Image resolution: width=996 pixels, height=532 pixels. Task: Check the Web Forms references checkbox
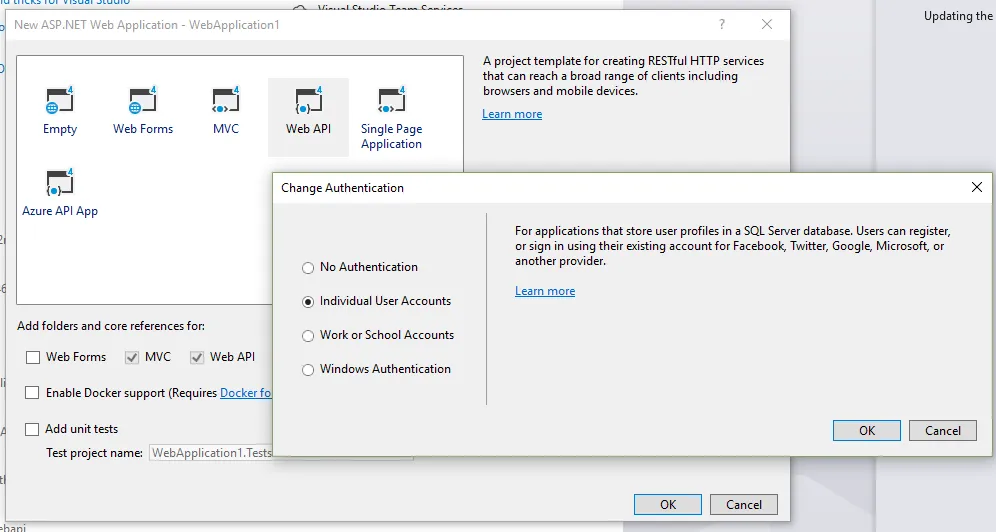point(32,357)
